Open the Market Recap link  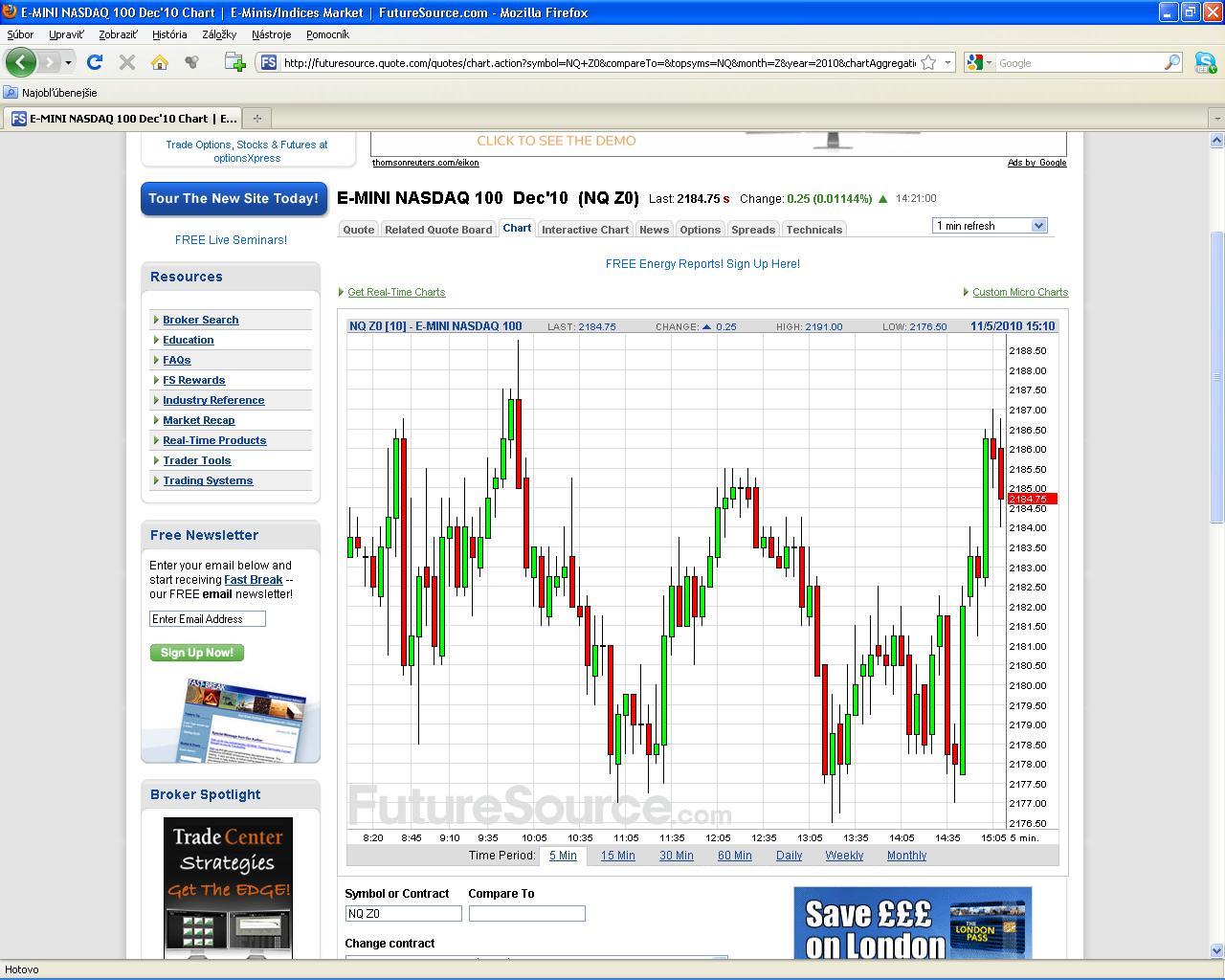coord(199,420)
